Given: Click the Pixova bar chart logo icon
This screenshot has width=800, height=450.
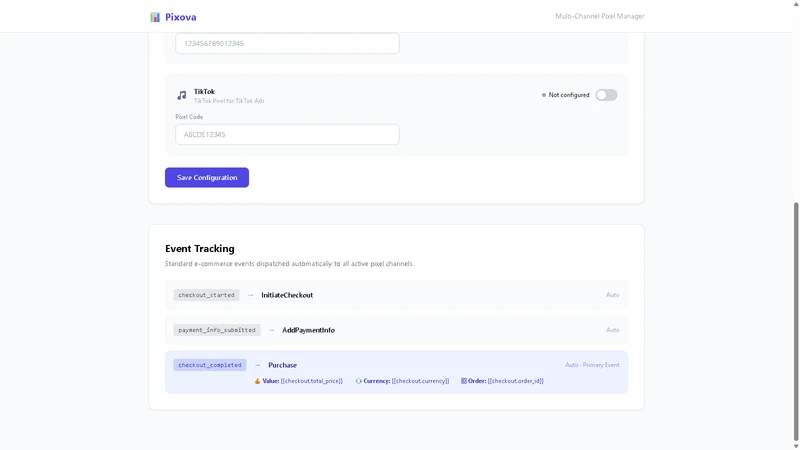Looking at the screenshot, I should (x=155, y=17).
